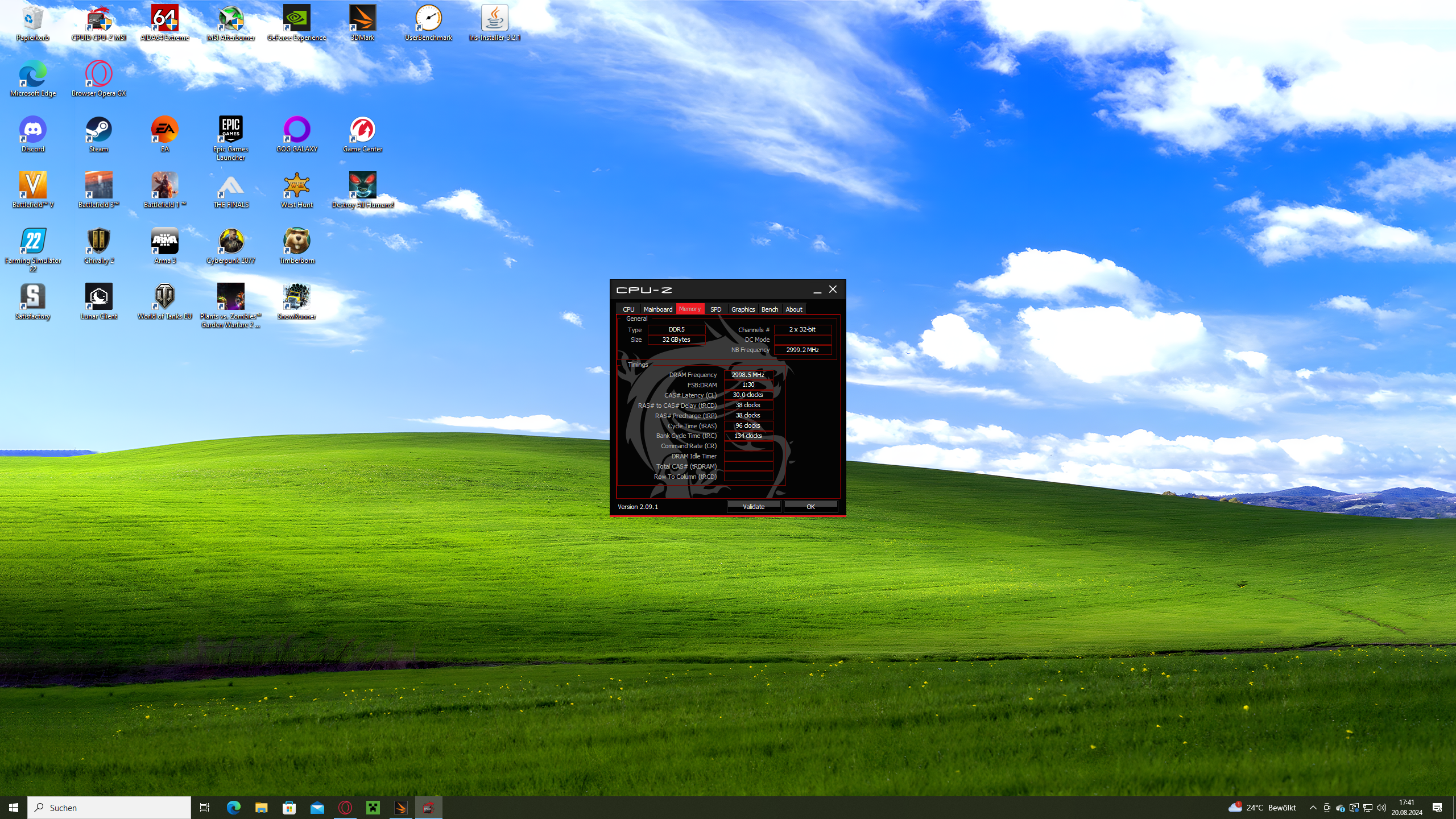Open the Steam desktop shortcut
The width and height of the screenshot is (1456, 819).
tap(98, 131)
